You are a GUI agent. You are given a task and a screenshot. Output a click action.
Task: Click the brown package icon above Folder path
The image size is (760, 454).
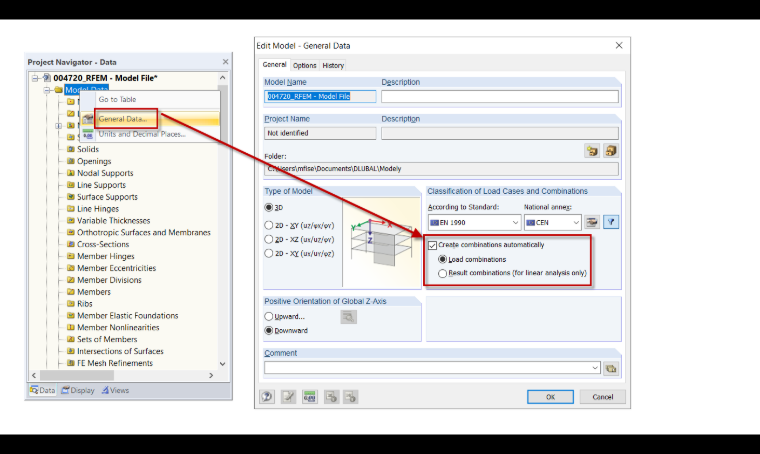tap(611, 151)
